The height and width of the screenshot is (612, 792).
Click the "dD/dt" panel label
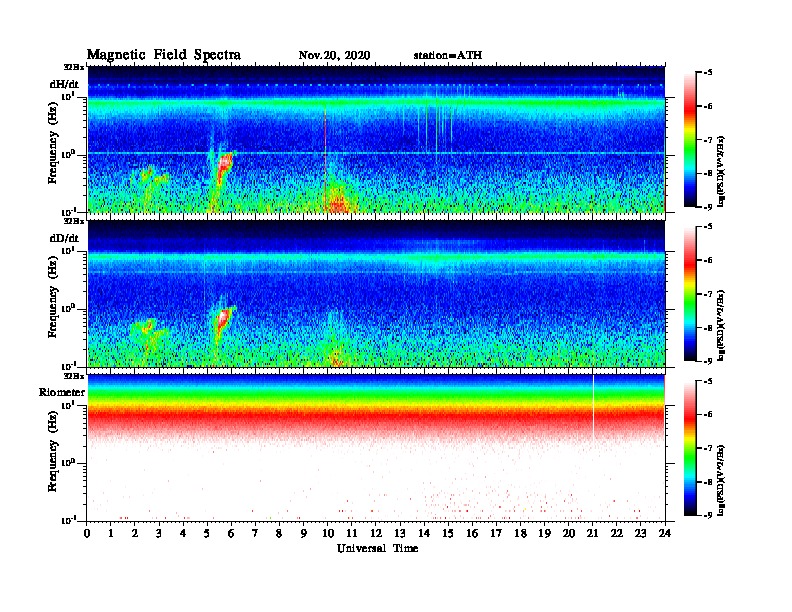(x=64, y=238)
